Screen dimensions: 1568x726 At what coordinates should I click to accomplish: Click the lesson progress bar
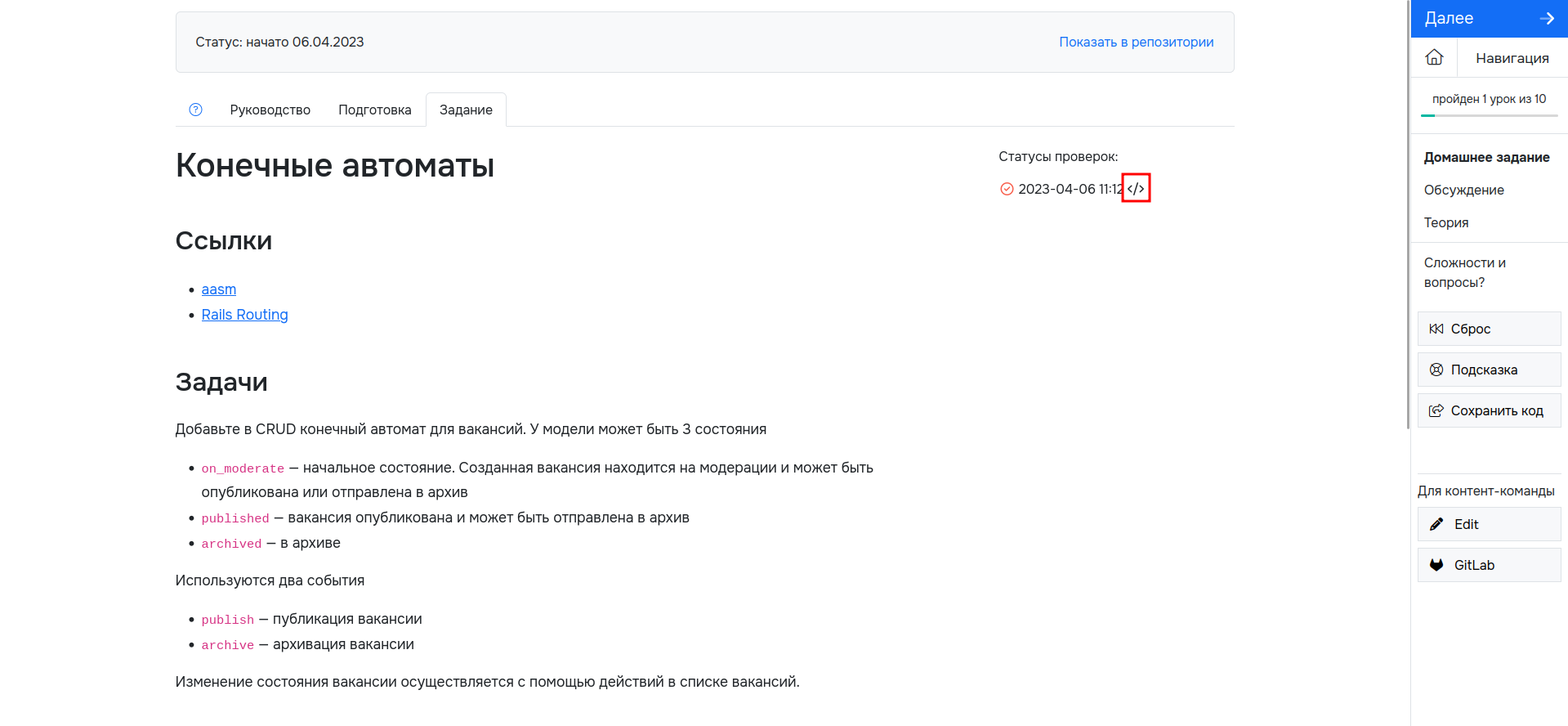pyautogui.click(x=1489, y=115)
